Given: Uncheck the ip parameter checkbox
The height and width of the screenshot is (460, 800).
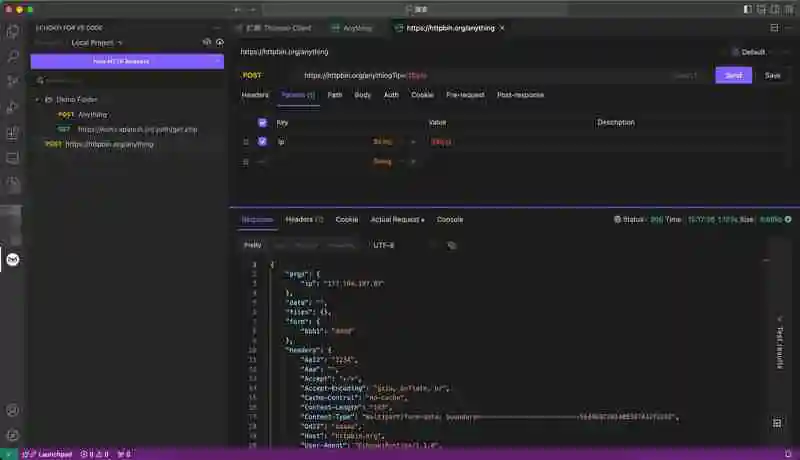Looking at the screenshot, I should [262, 141].
